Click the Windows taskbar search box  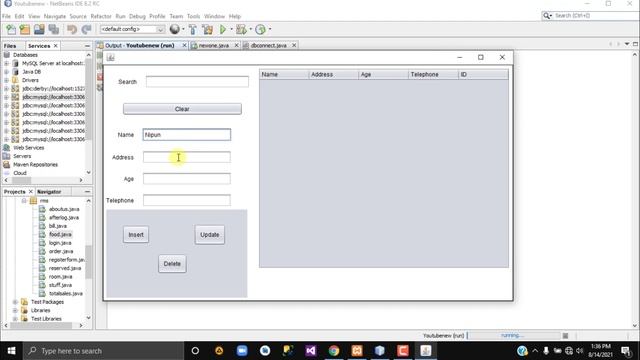click(103, 351)
